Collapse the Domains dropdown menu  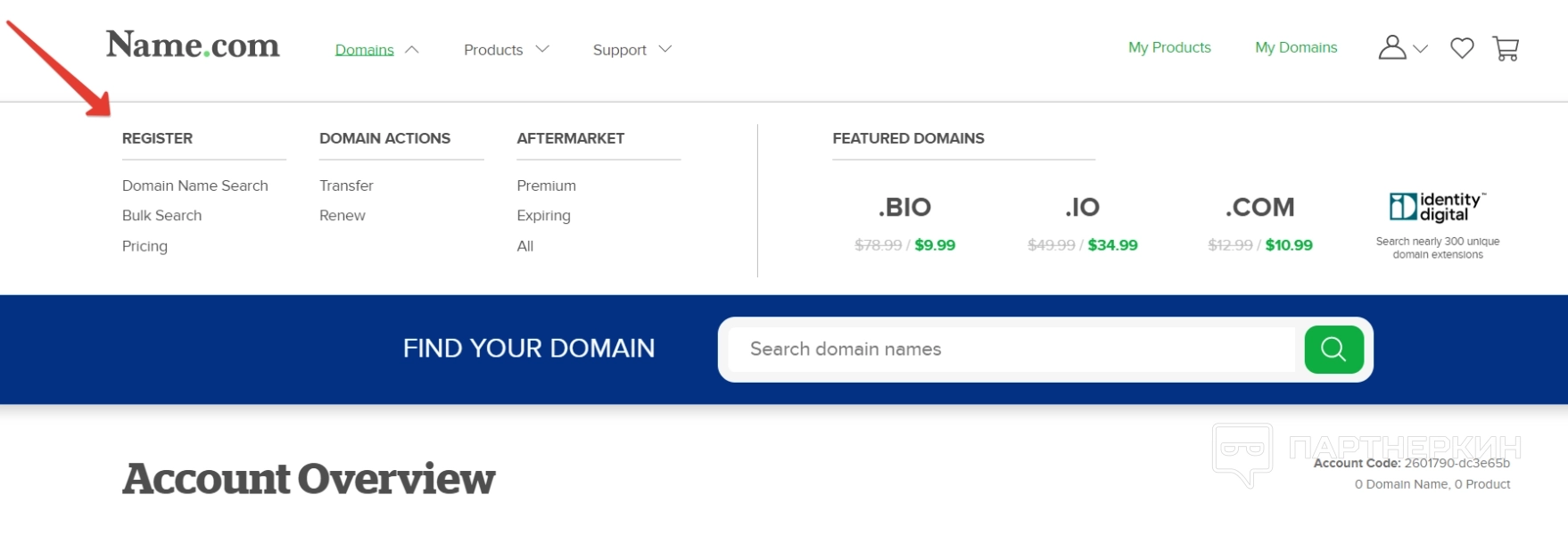(x=376, y=50)
